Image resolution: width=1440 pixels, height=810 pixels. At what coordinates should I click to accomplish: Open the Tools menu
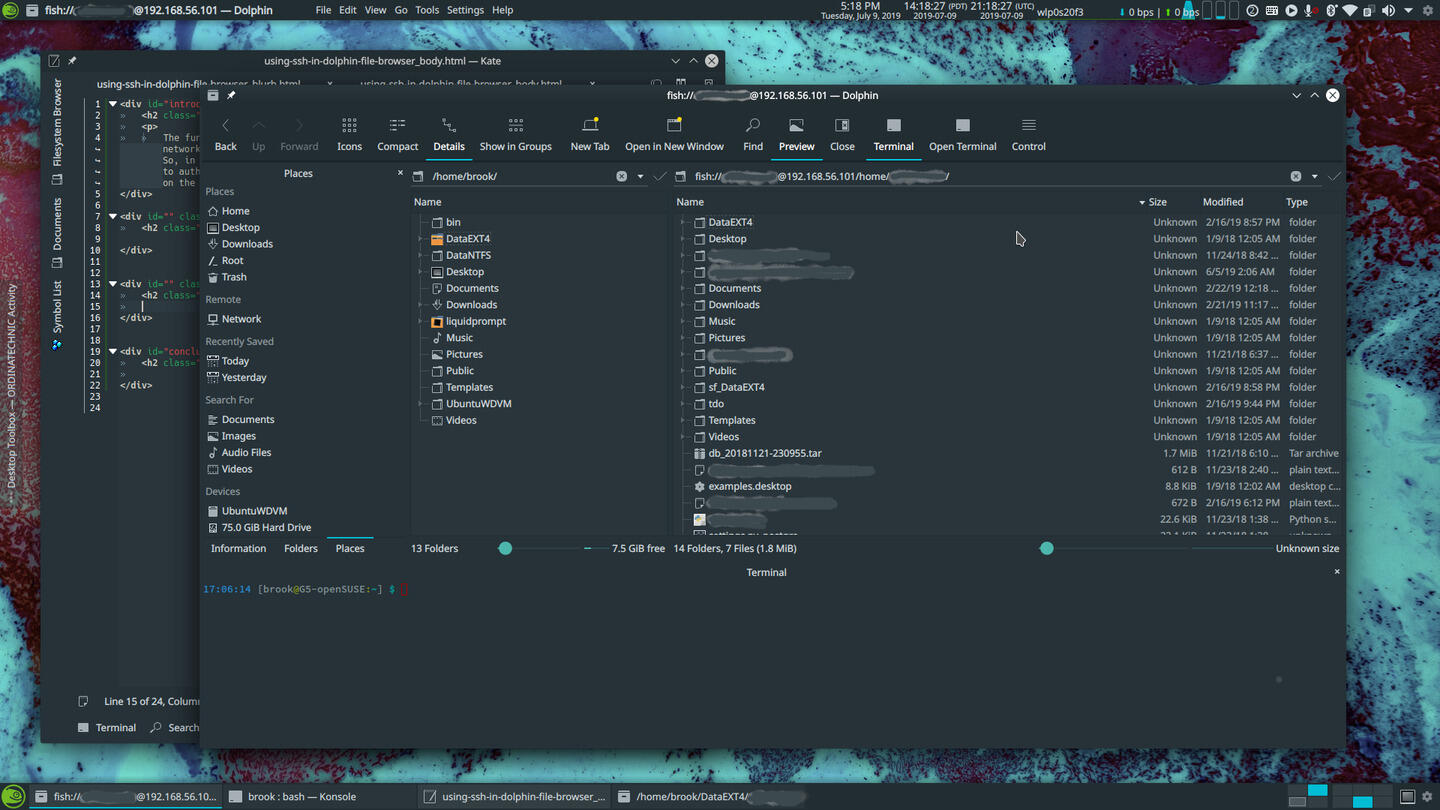[x=427, y=10]
